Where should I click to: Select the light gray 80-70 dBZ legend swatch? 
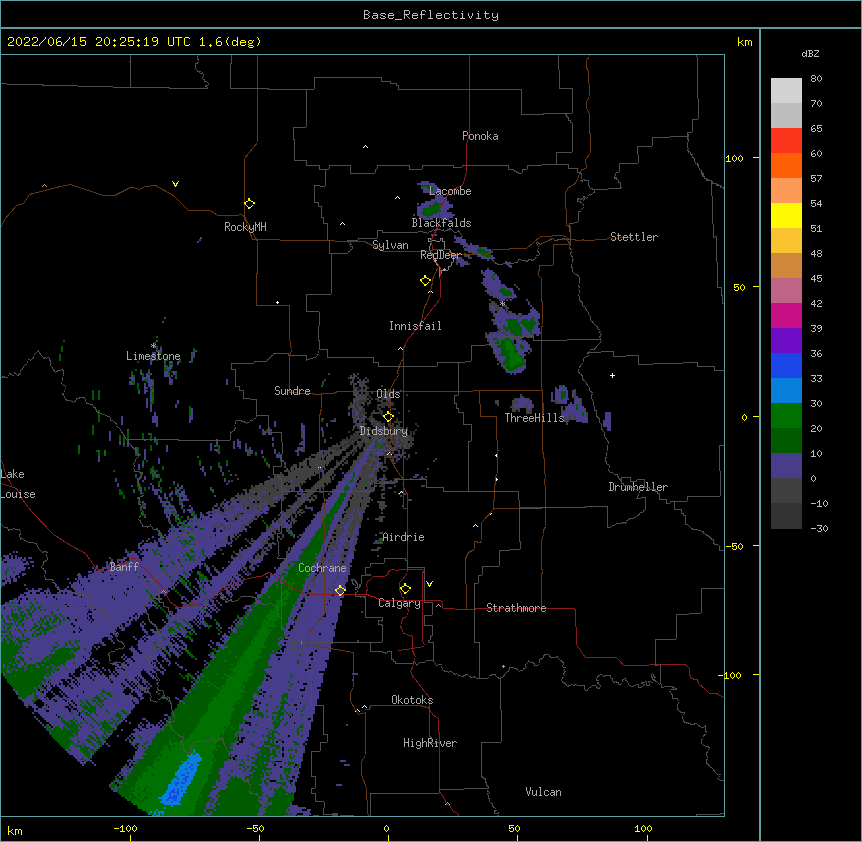[786, 91]
